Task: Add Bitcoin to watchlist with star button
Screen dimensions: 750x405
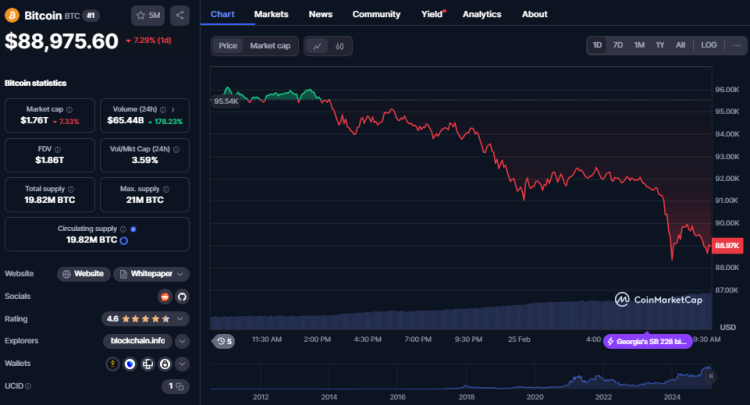Action: (149, 15)
